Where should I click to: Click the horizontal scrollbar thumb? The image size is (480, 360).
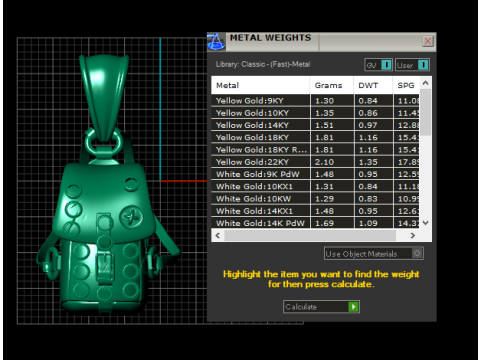310,236
